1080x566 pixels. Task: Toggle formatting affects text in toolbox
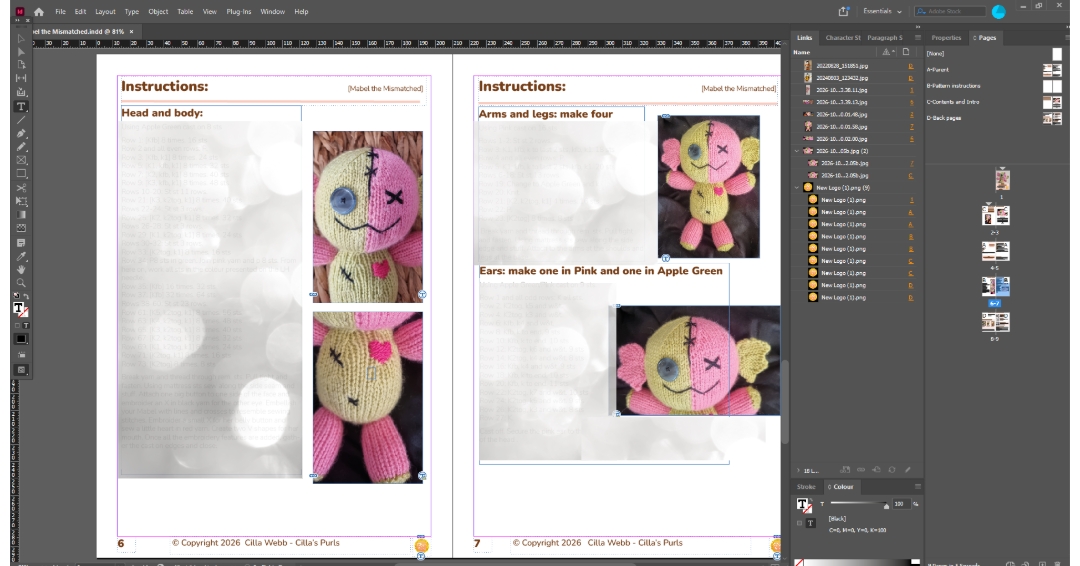click(25, 326)
